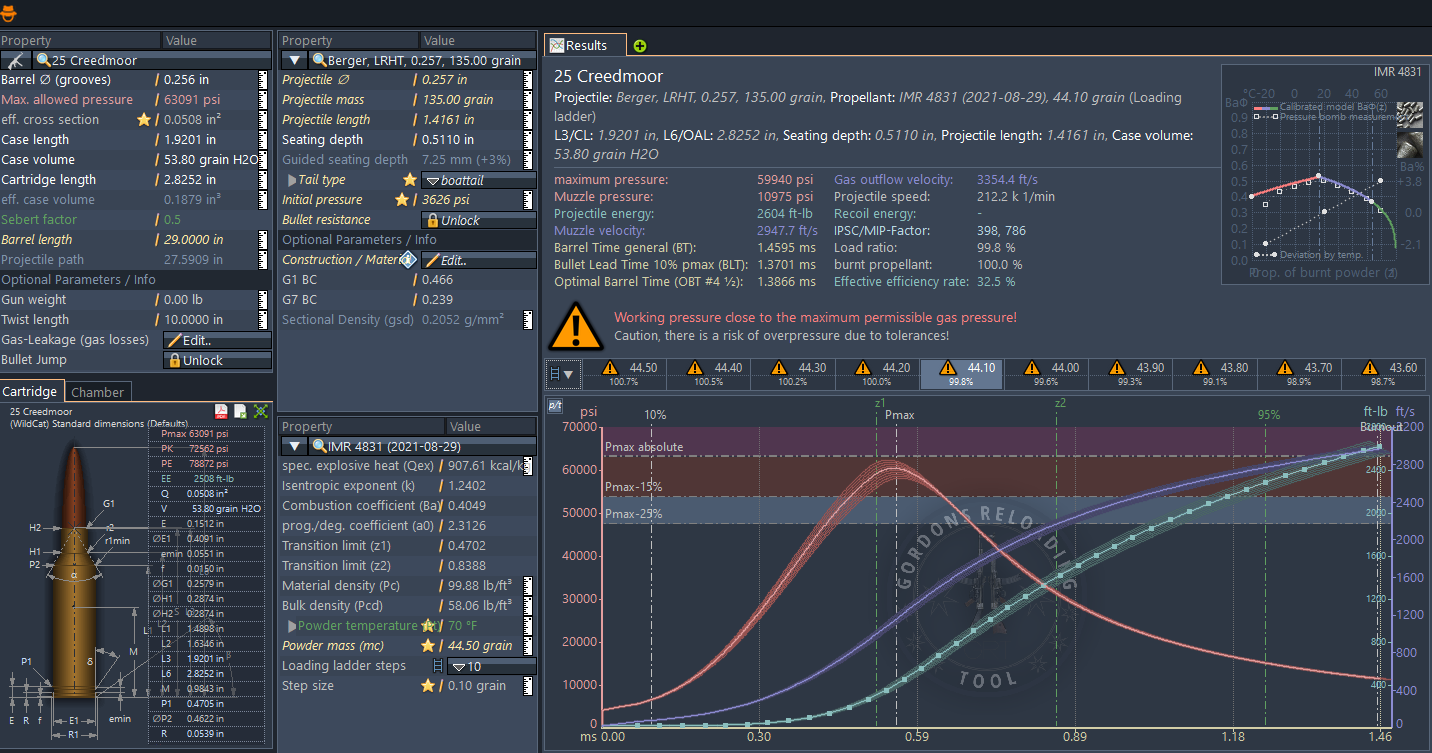
Task: Select the 44.10 grain ladder step
Action: (x=962, y=374)
